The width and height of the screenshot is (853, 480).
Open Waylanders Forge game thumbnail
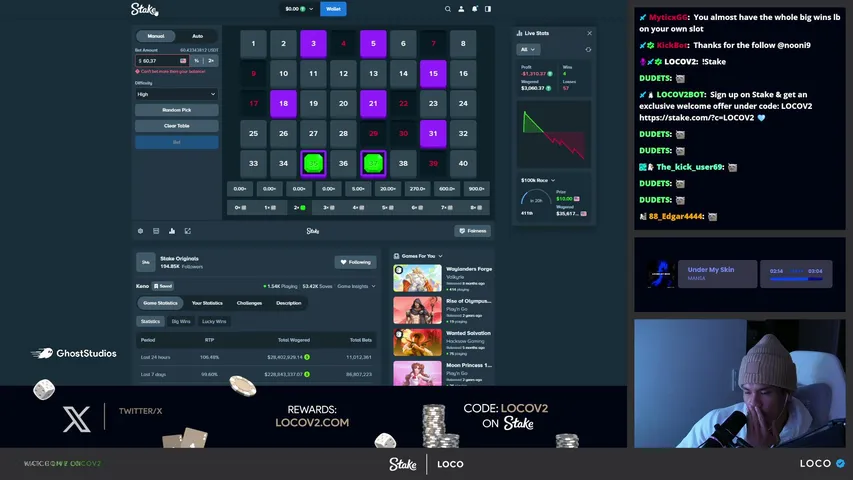tap(417, 278)
